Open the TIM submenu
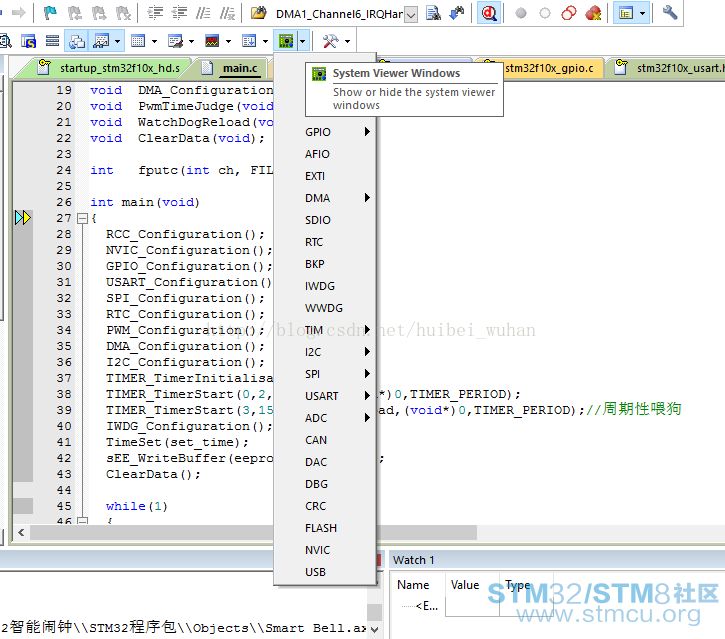725x639 pixels. coord(325,330)
